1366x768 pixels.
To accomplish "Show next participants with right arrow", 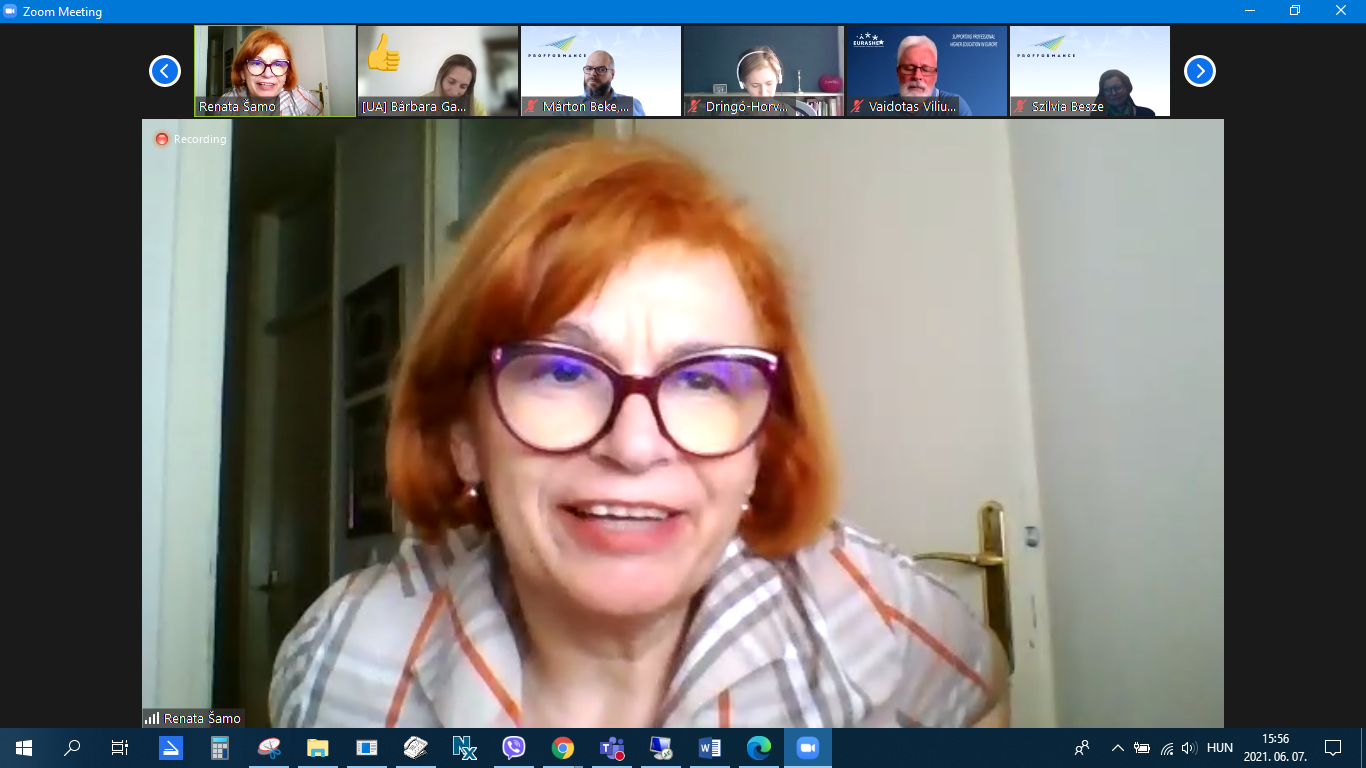I will point(1199,71).
